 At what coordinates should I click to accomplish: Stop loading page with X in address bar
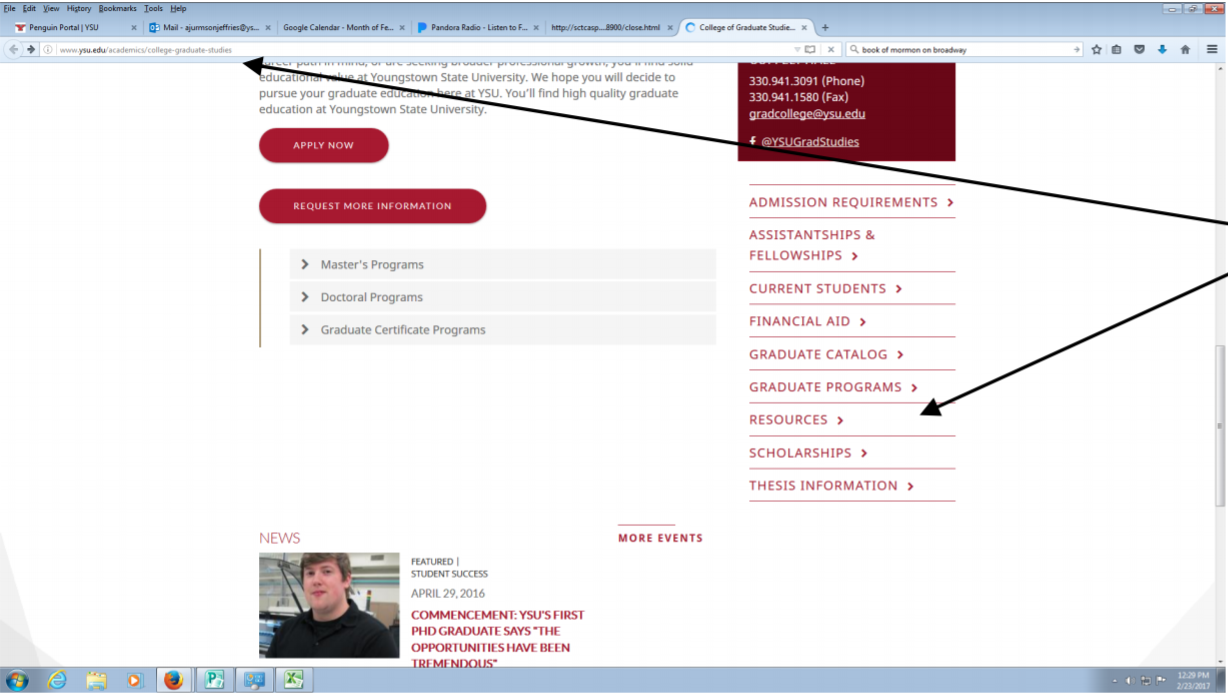[831, 49]
